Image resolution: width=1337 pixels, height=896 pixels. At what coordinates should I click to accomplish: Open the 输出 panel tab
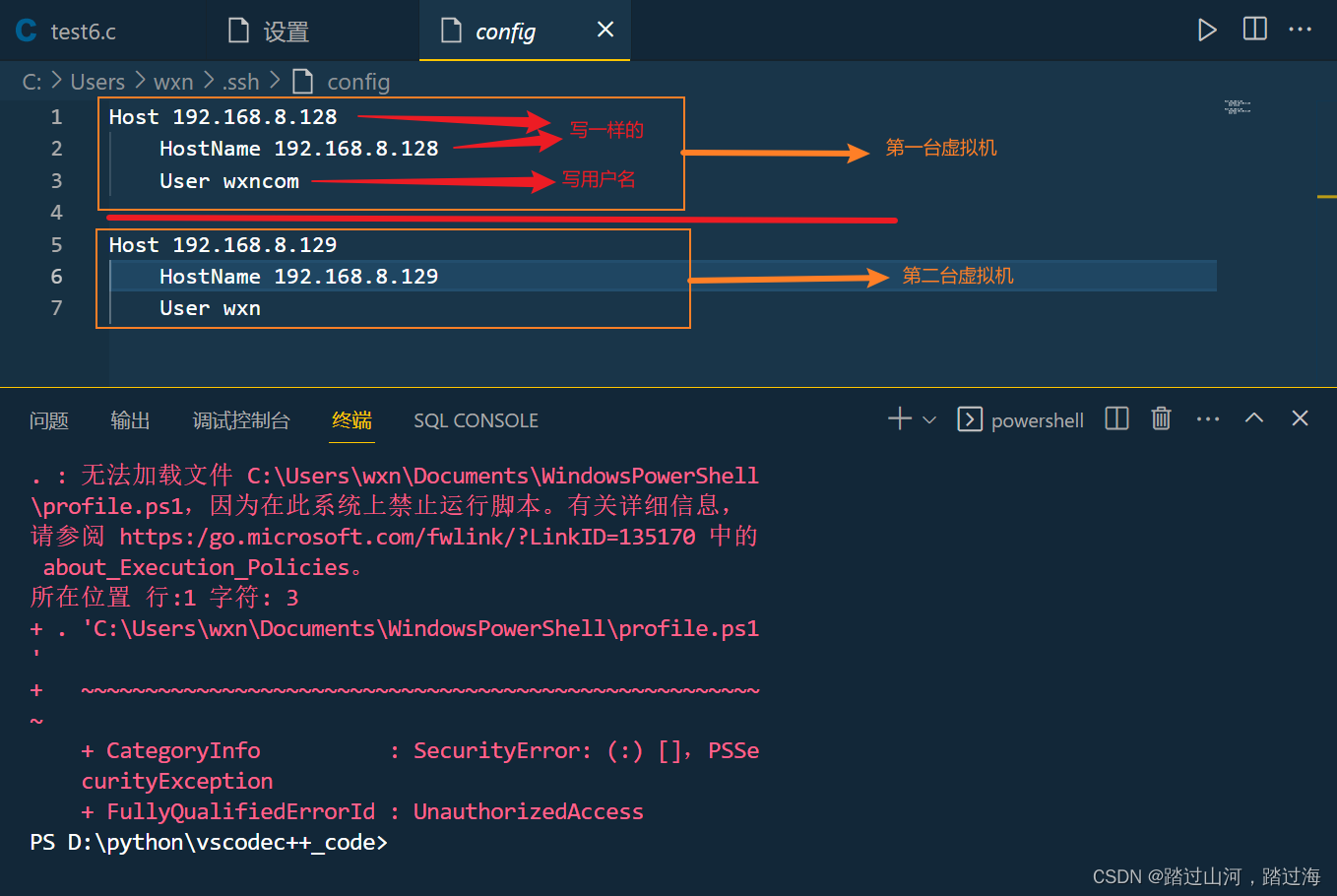click(130, 420)
